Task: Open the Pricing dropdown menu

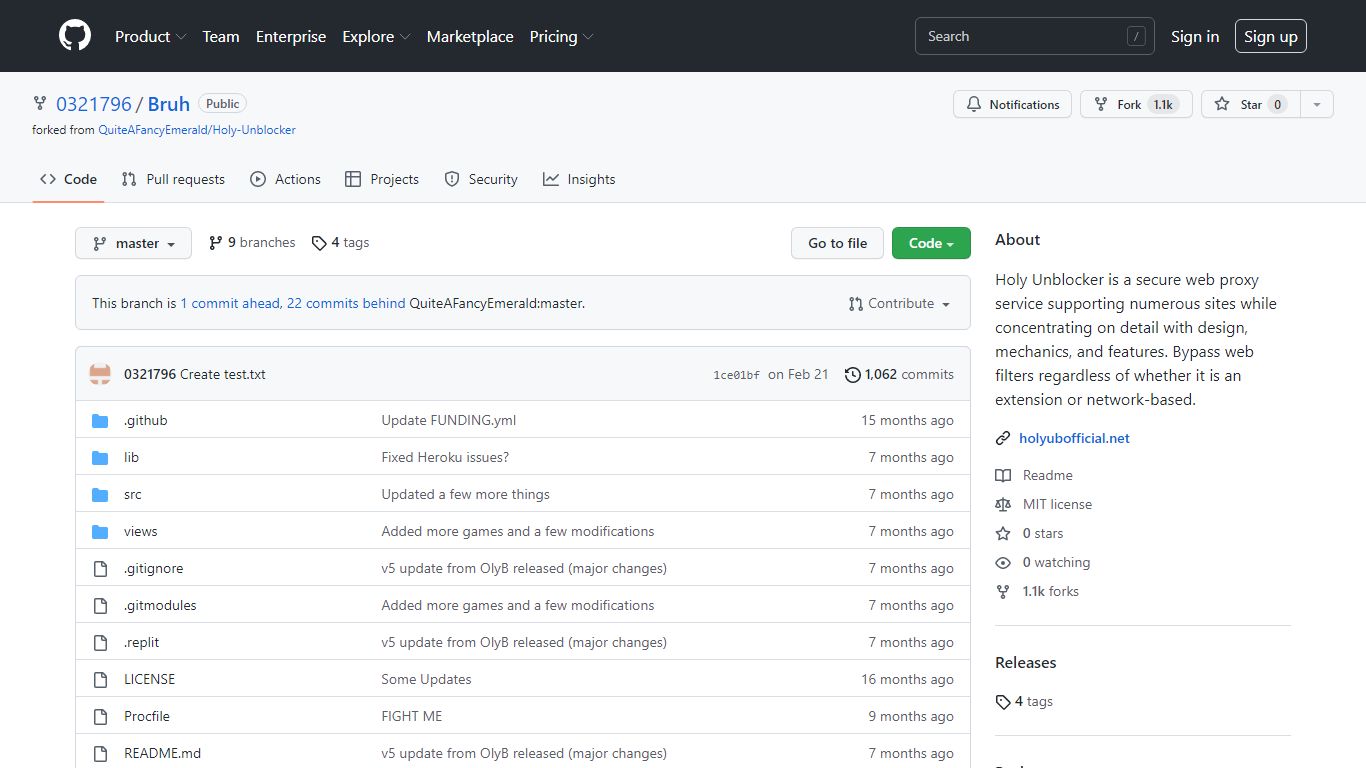Action: (x=561, y=36)
